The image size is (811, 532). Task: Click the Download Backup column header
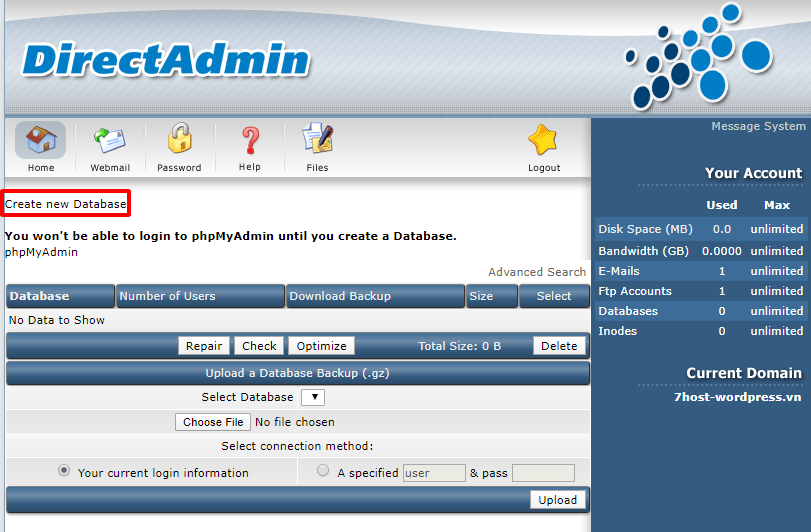[375, 296]
